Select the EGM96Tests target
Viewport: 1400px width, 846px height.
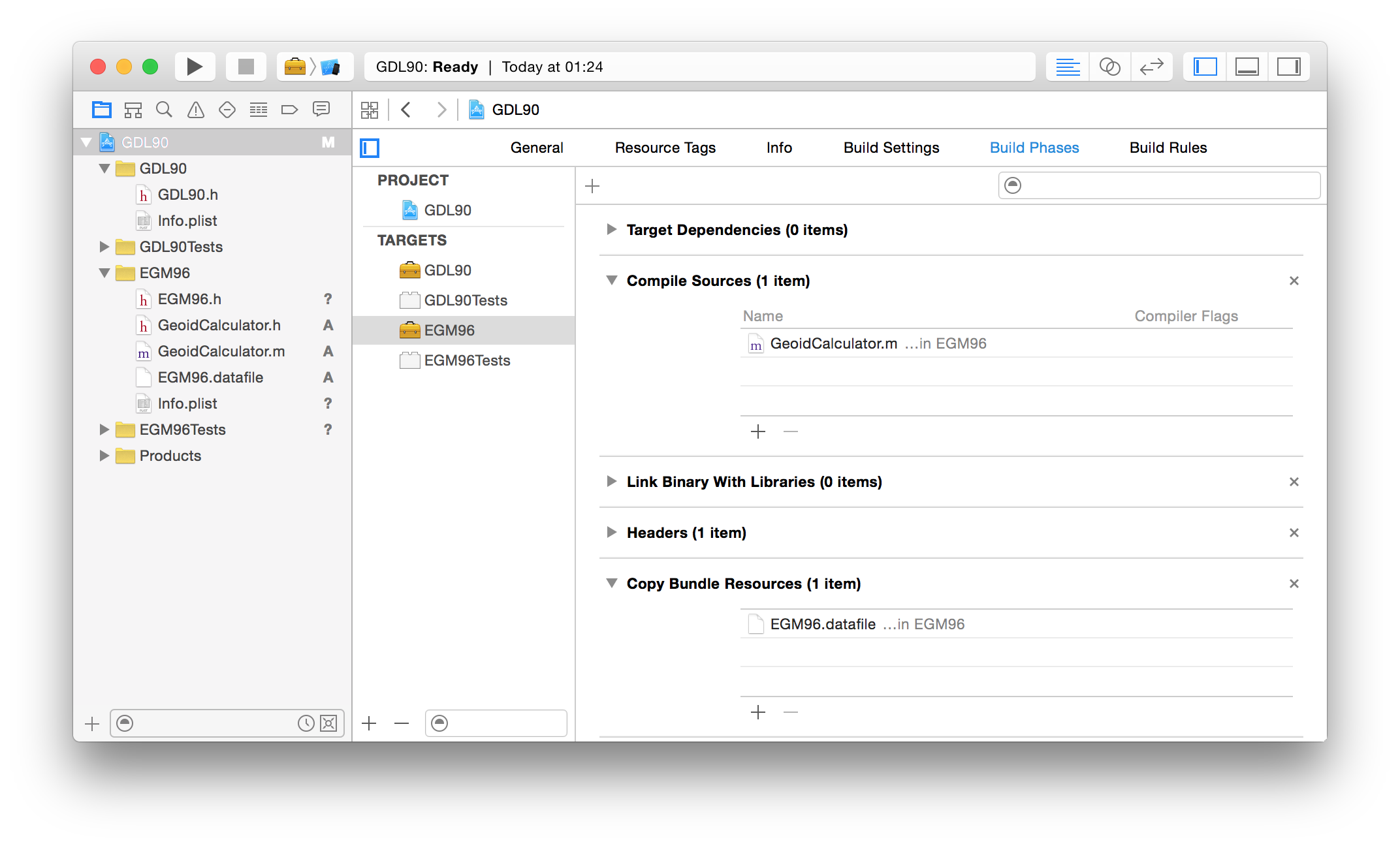point(466,360)
